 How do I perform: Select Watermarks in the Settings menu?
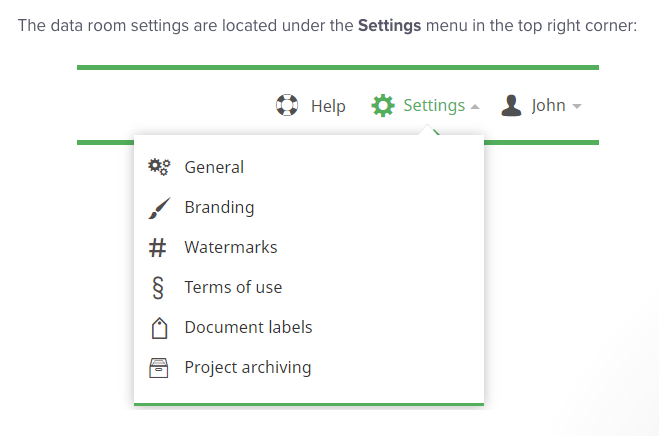(231, 247)
